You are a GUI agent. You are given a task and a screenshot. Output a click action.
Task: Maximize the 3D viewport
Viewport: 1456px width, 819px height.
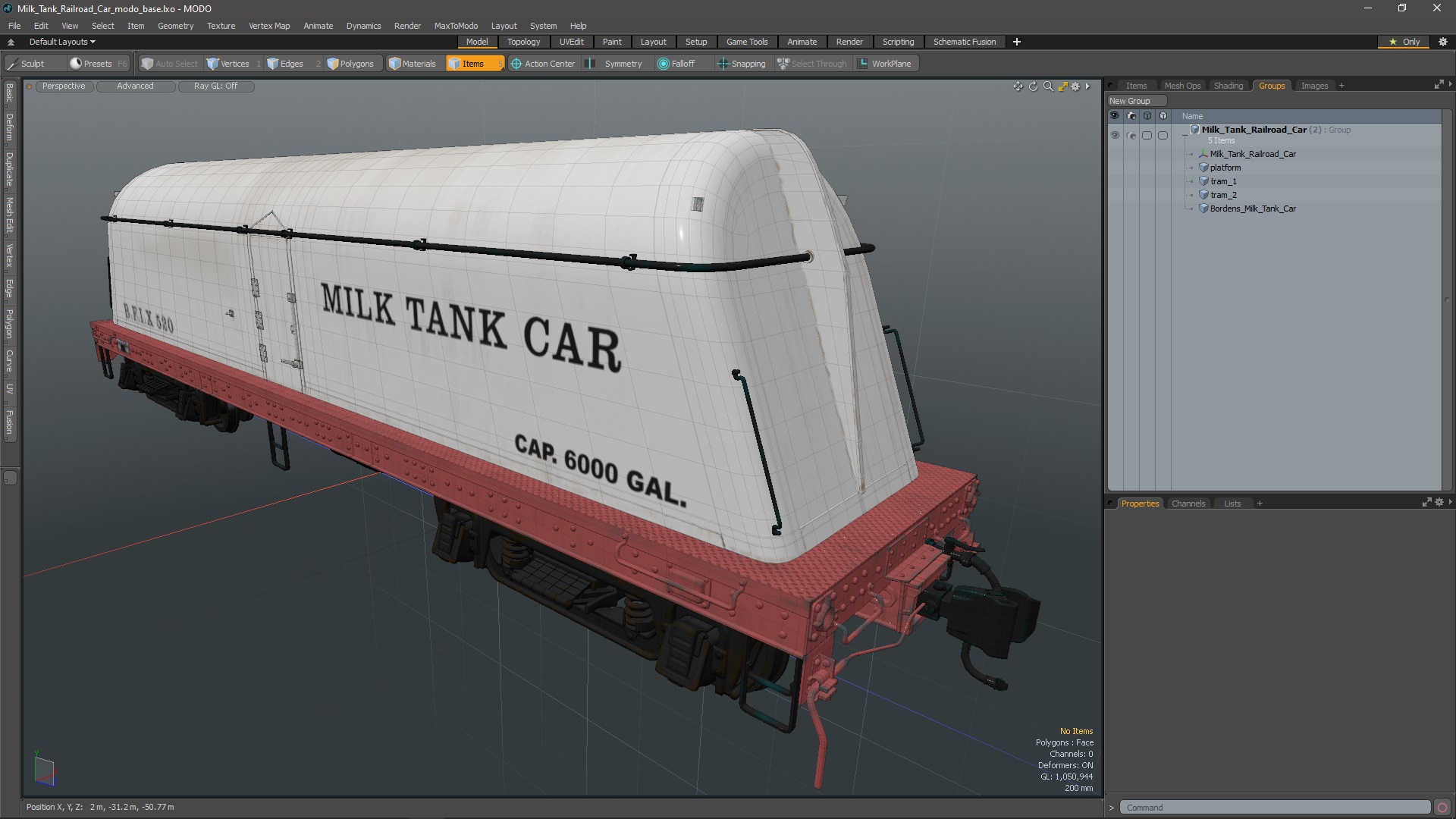click(1062, 86)
